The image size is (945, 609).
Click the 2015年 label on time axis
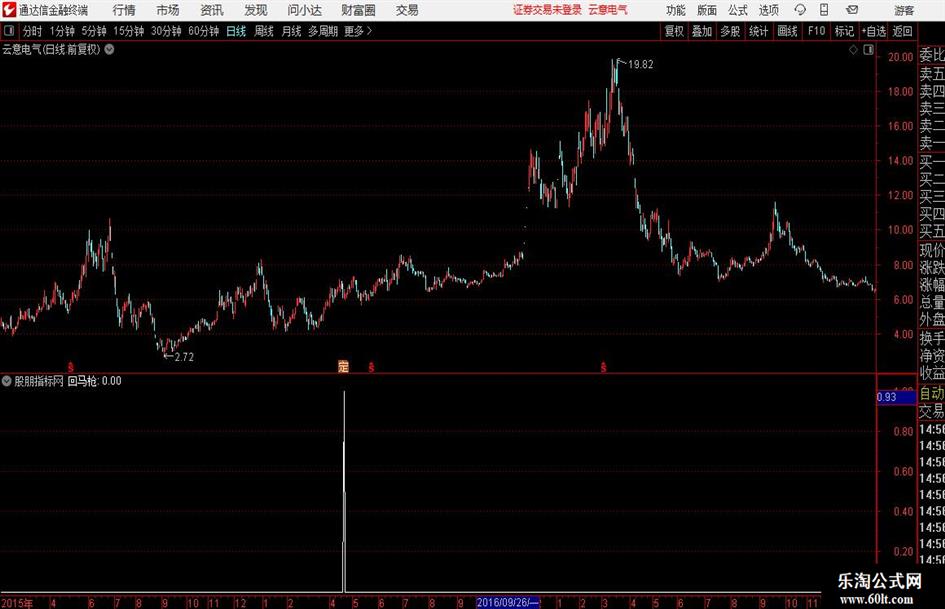17,603
